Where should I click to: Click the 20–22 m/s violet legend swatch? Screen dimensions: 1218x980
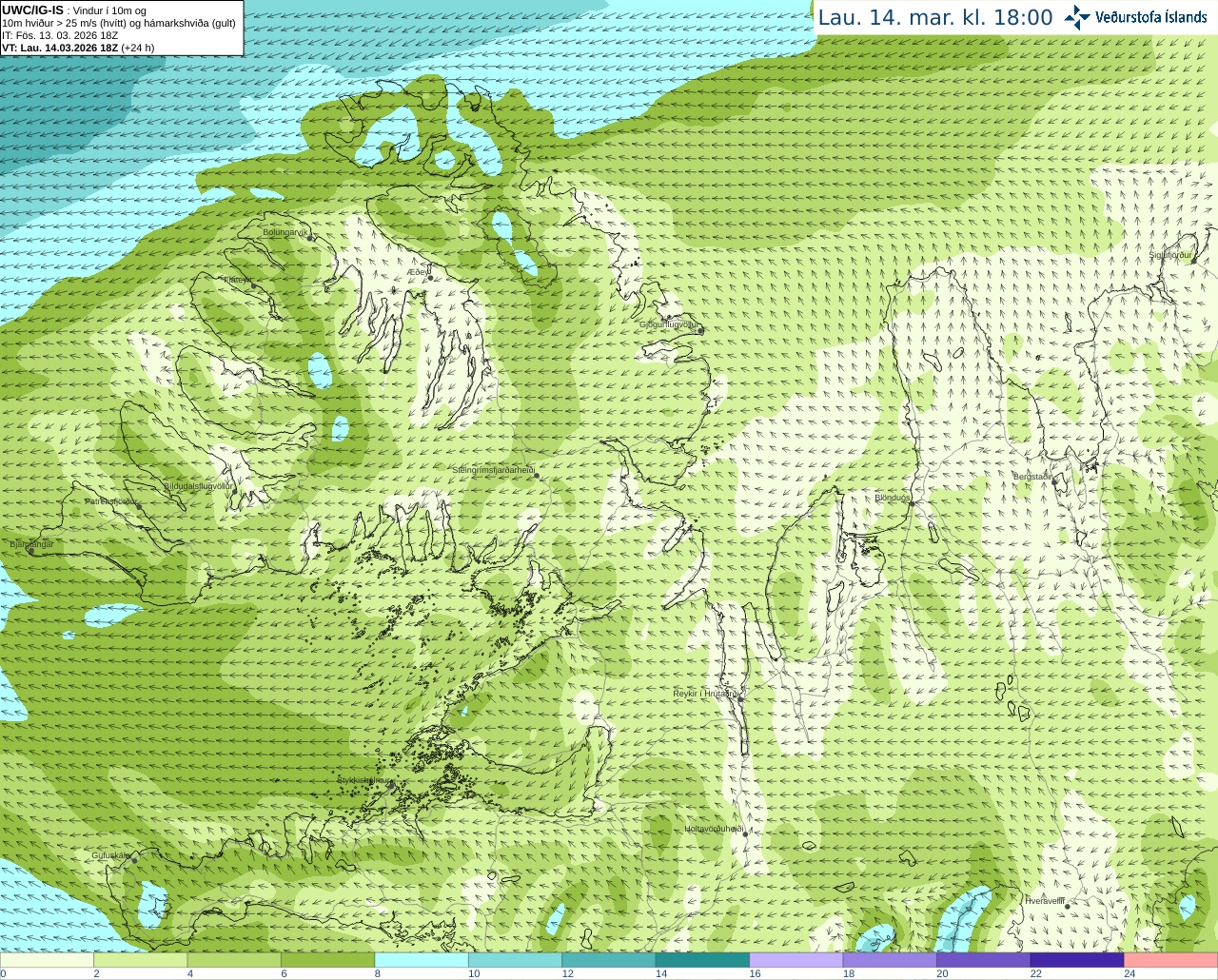(x=983, y=960)
